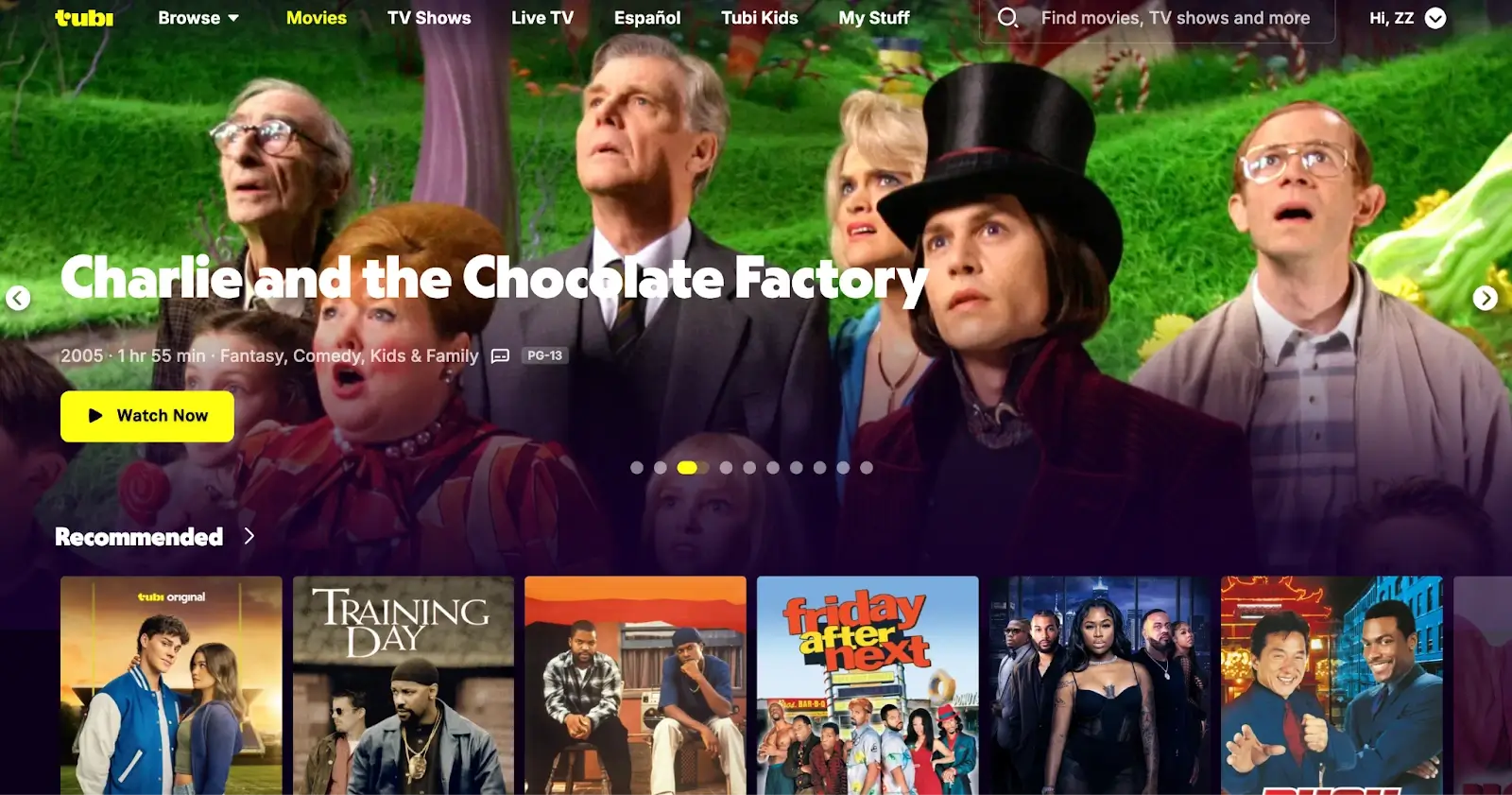Open the Training Day movie poster
Image resolution: width=1512 pixels, height=795 pixels.
(404, 685)
